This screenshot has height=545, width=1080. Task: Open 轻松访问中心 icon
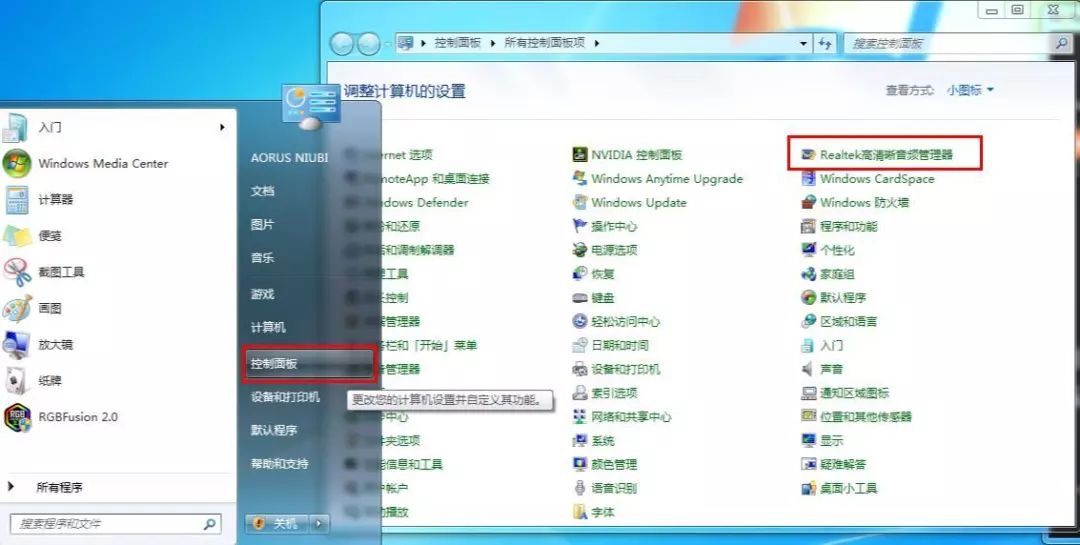579,321
